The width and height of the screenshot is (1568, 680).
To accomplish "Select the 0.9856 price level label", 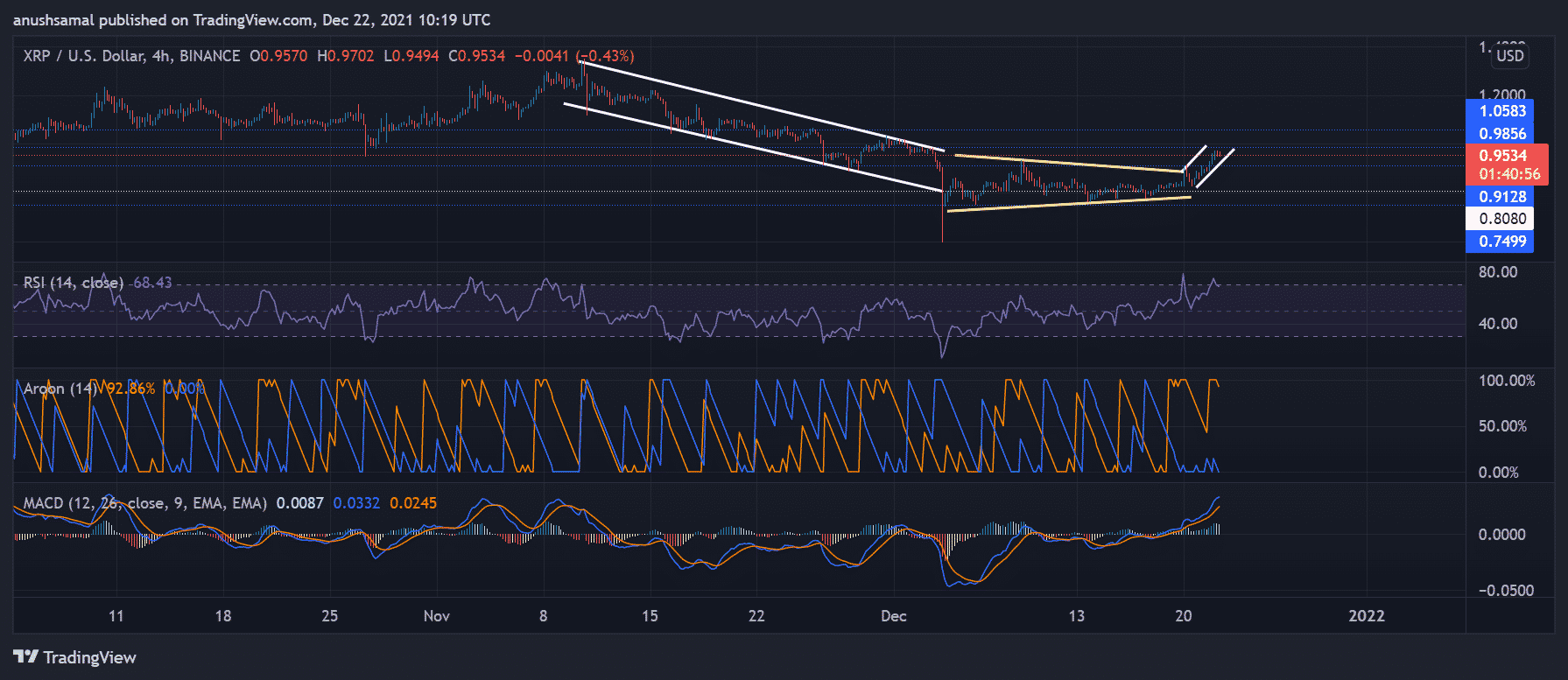I will [x=1501, y=134].
